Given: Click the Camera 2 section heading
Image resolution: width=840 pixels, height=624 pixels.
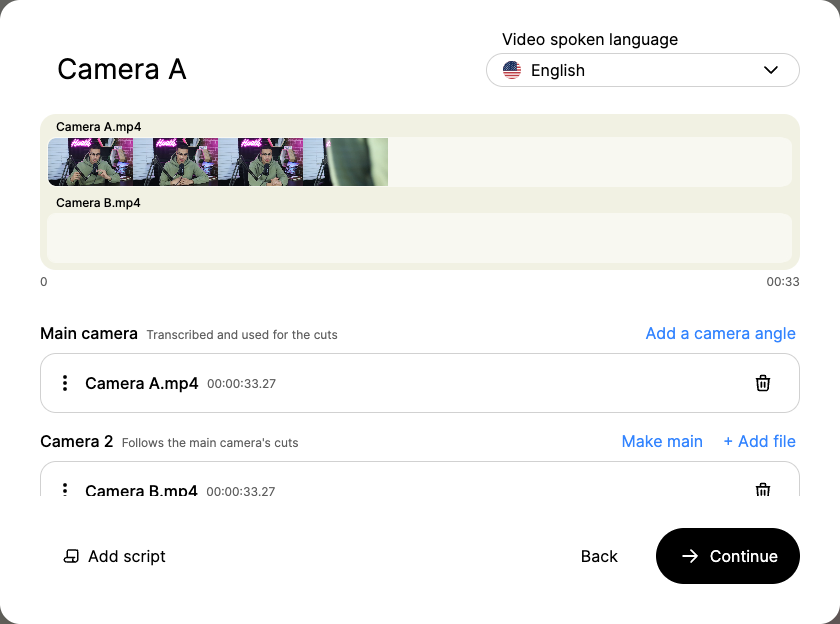Looking at the screenshot, I should tap(77, 441).
